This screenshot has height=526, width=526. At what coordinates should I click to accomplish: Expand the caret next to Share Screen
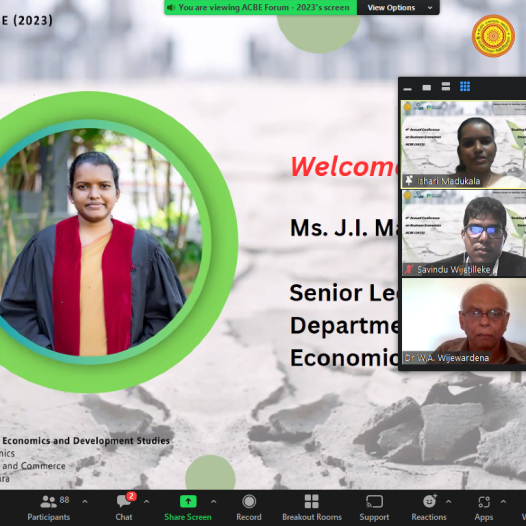[214, 502]
